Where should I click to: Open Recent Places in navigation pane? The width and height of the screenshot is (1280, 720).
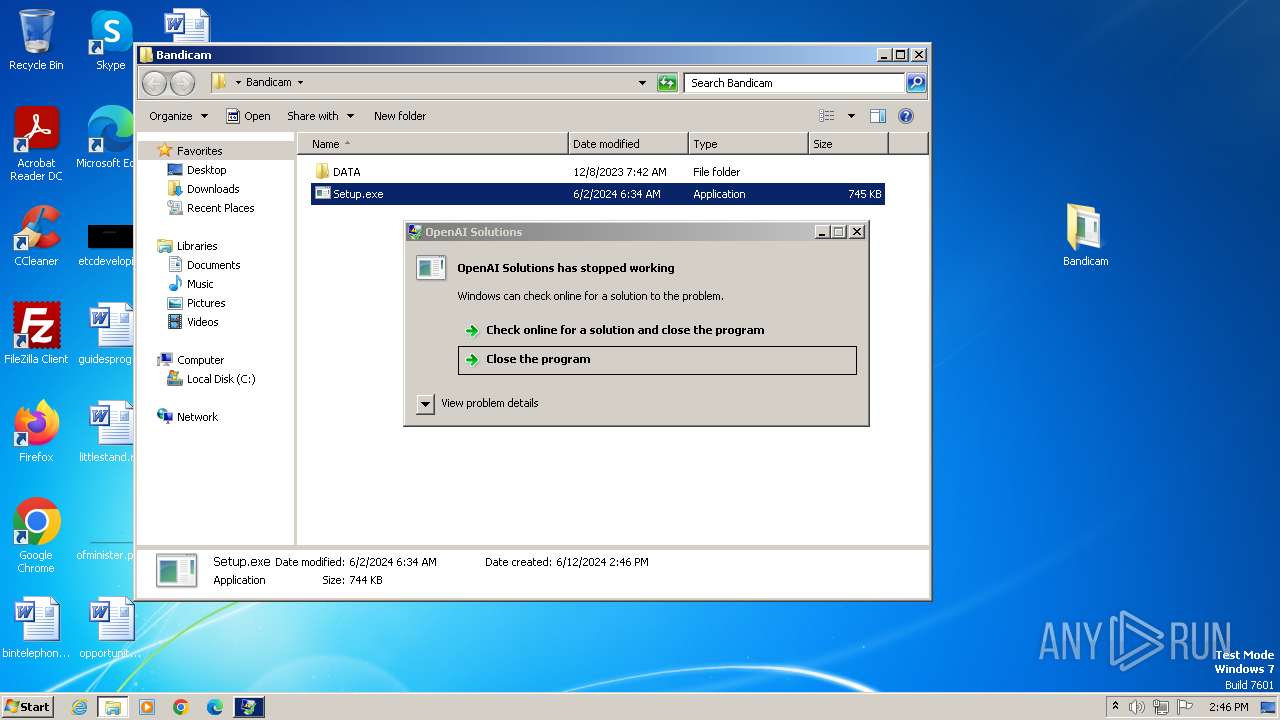[x=220, y=208]
